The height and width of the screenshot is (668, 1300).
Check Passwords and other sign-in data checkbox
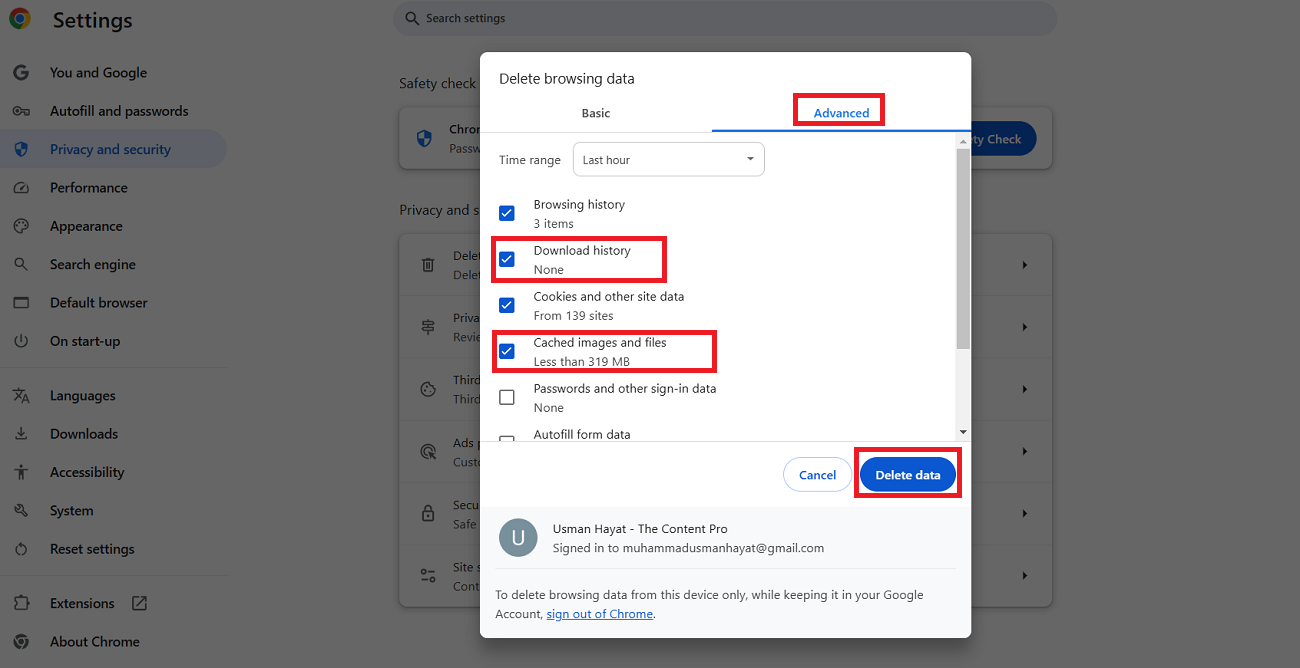507,397
